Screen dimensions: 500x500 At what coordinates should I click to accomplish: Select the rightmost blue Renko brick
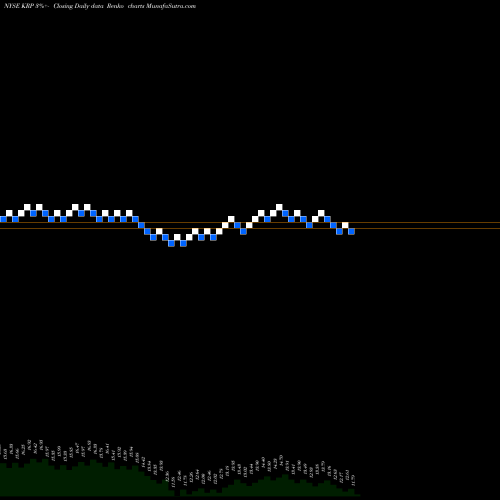click(x=351, y=231)
